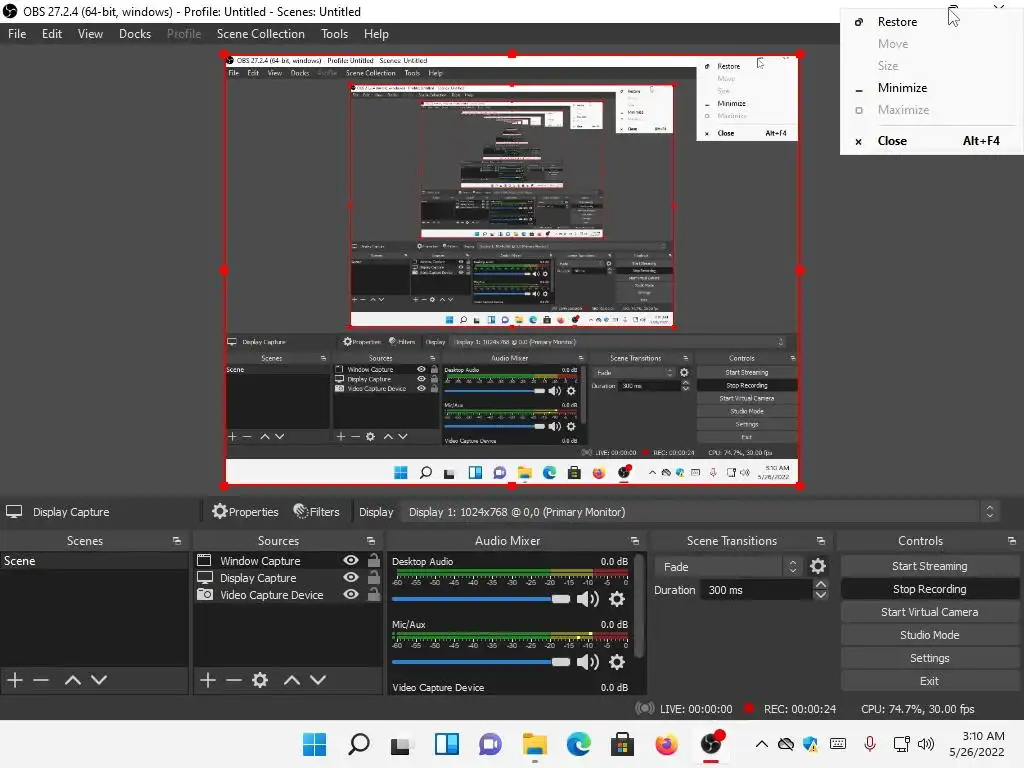The height and width of the screenshot is (768, 1024).
Task: Open Display selection dropdown
Action: pyautogui.click(x=699, y=512)
